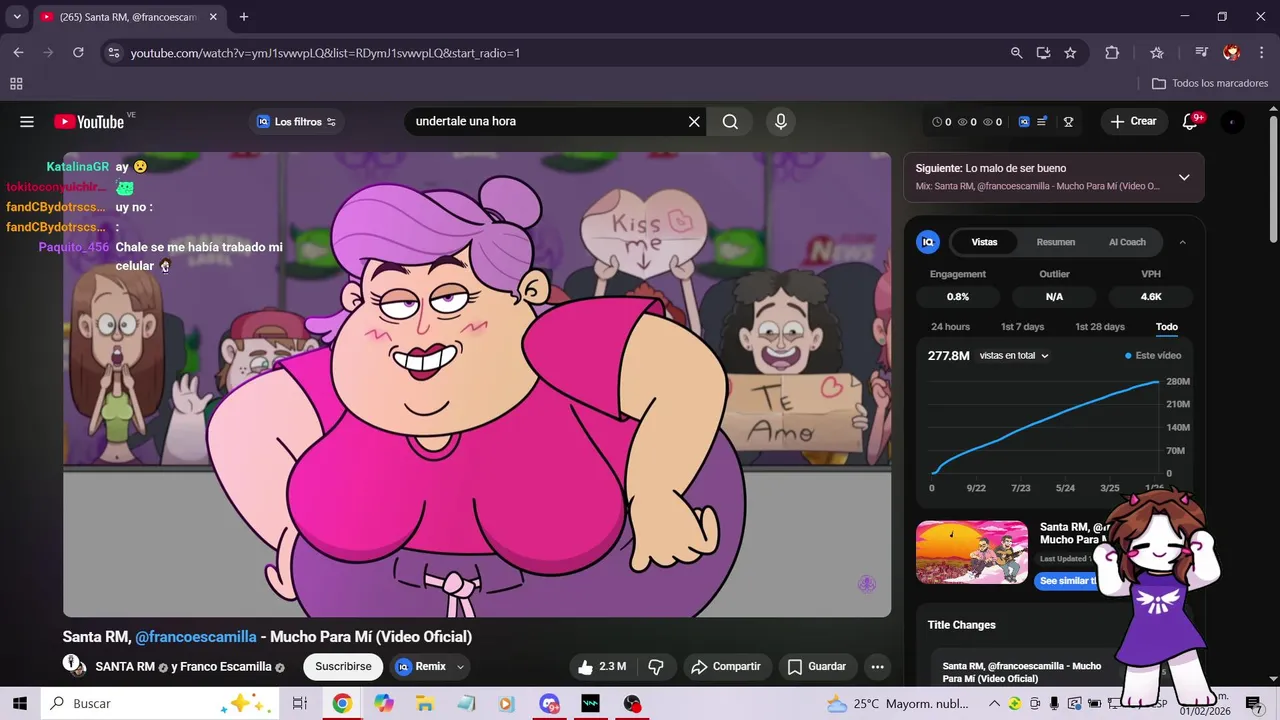Open the YouTube account avatar menu

tap(1232, 122)
